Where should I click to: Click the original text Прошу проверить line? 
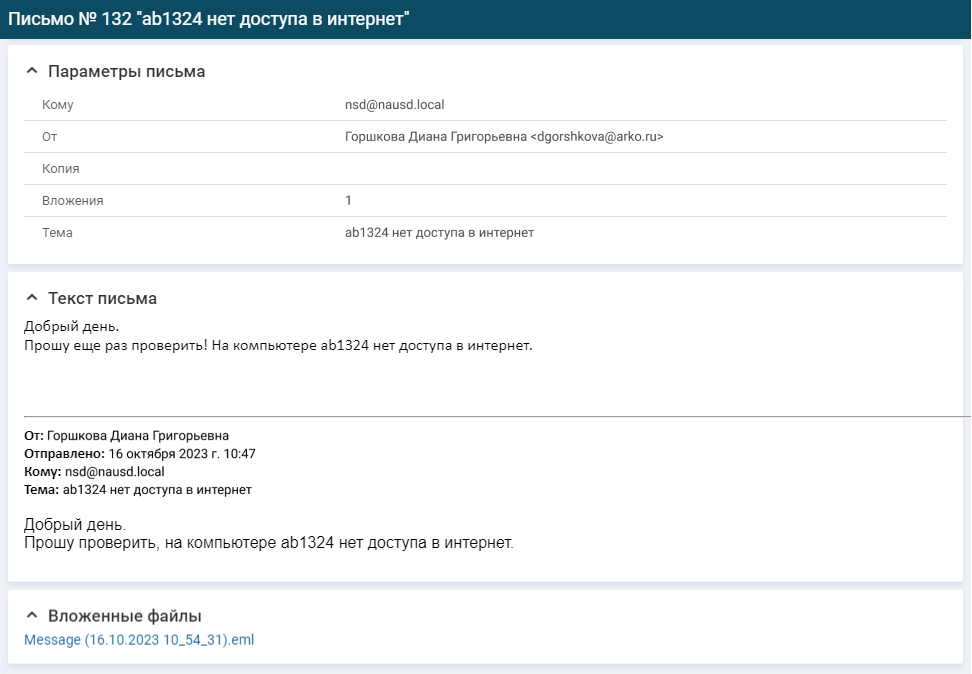(x=268, y=543)
